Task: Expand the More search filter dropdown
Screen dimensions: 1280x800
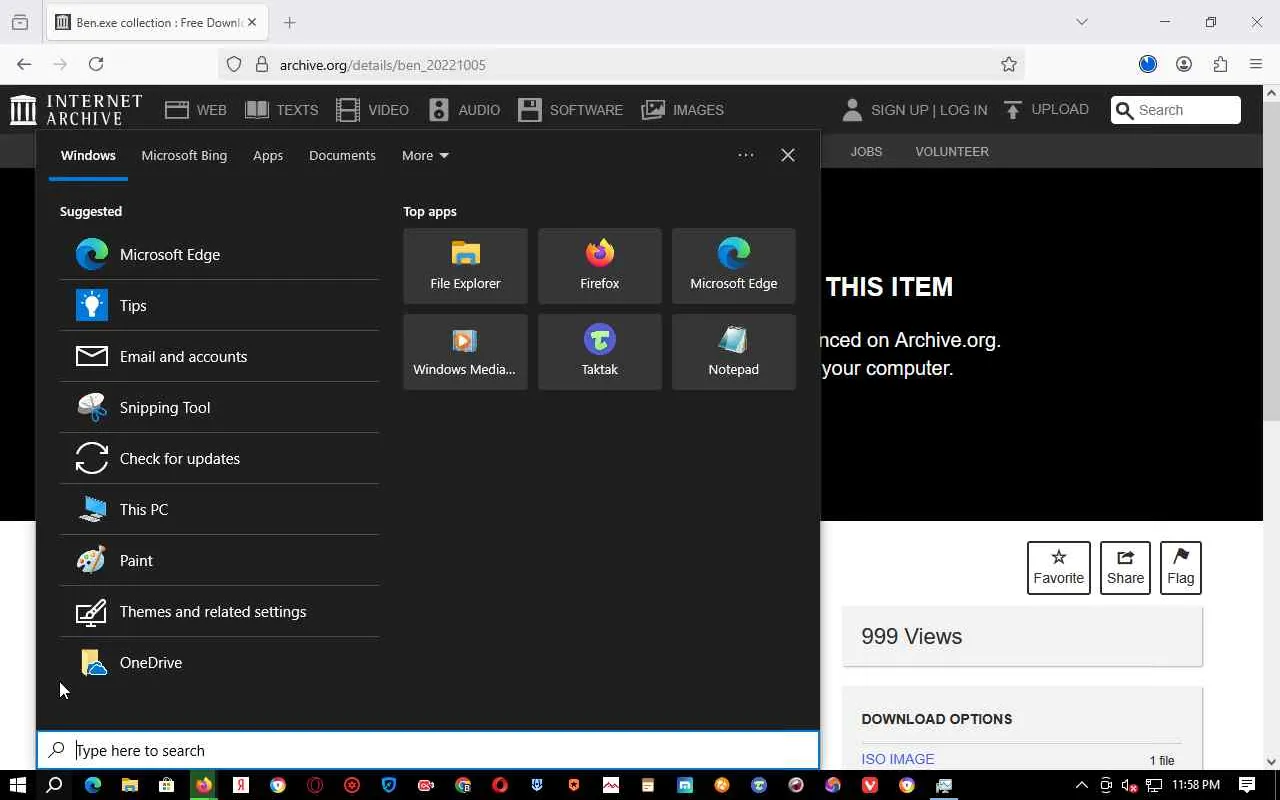Action: [x=425, y=155]
